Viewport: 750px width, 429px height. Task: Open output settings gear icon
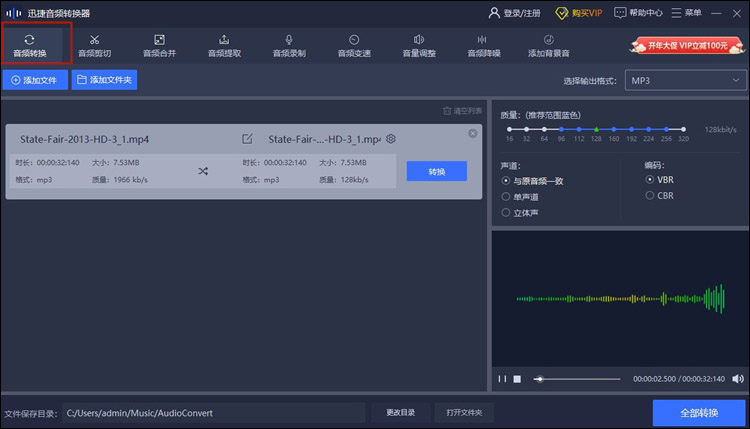pyautogui.click(x=391, y=139)
